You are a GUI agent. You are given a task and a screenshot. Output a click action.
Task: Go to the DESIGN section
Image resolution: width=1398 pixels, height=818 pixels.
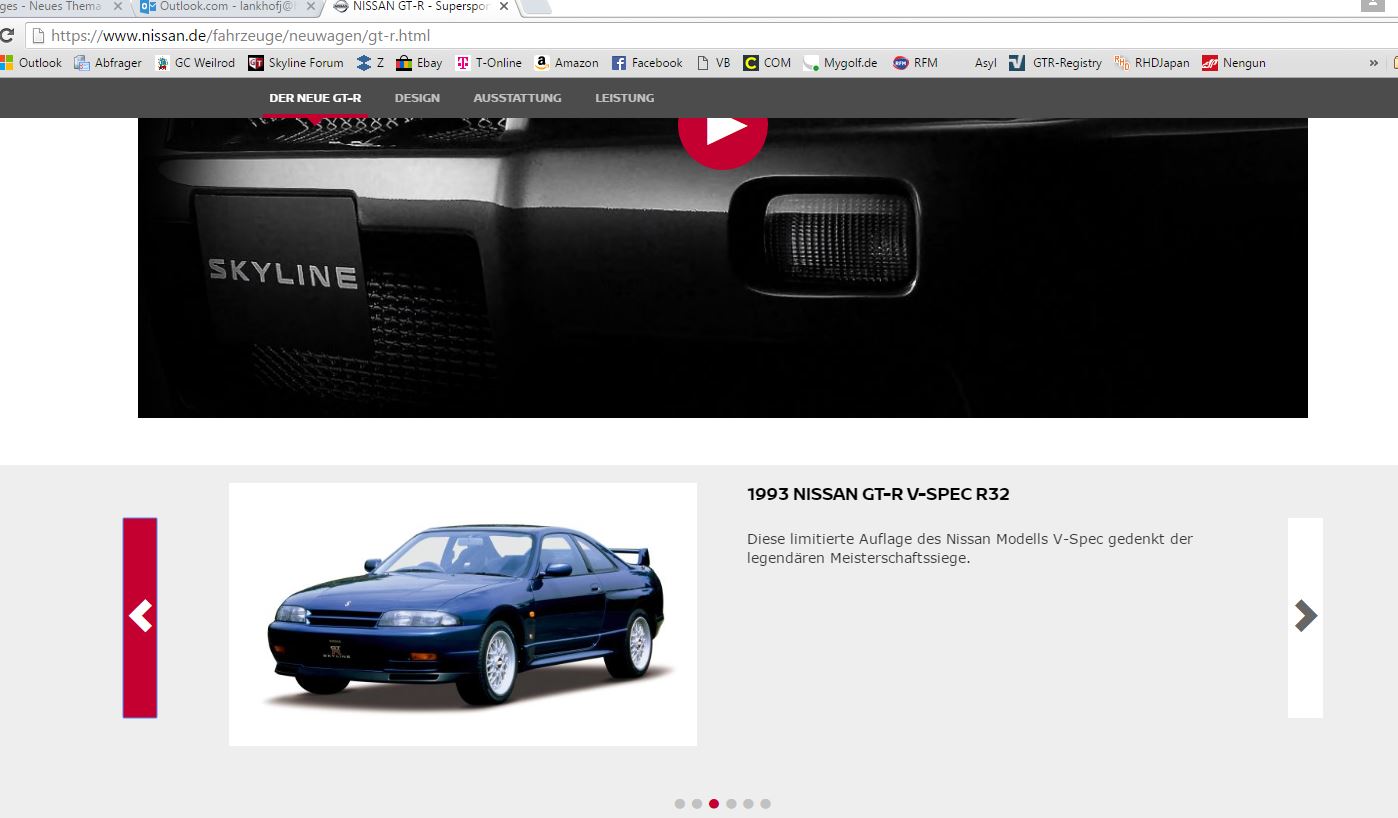[417, 98]
